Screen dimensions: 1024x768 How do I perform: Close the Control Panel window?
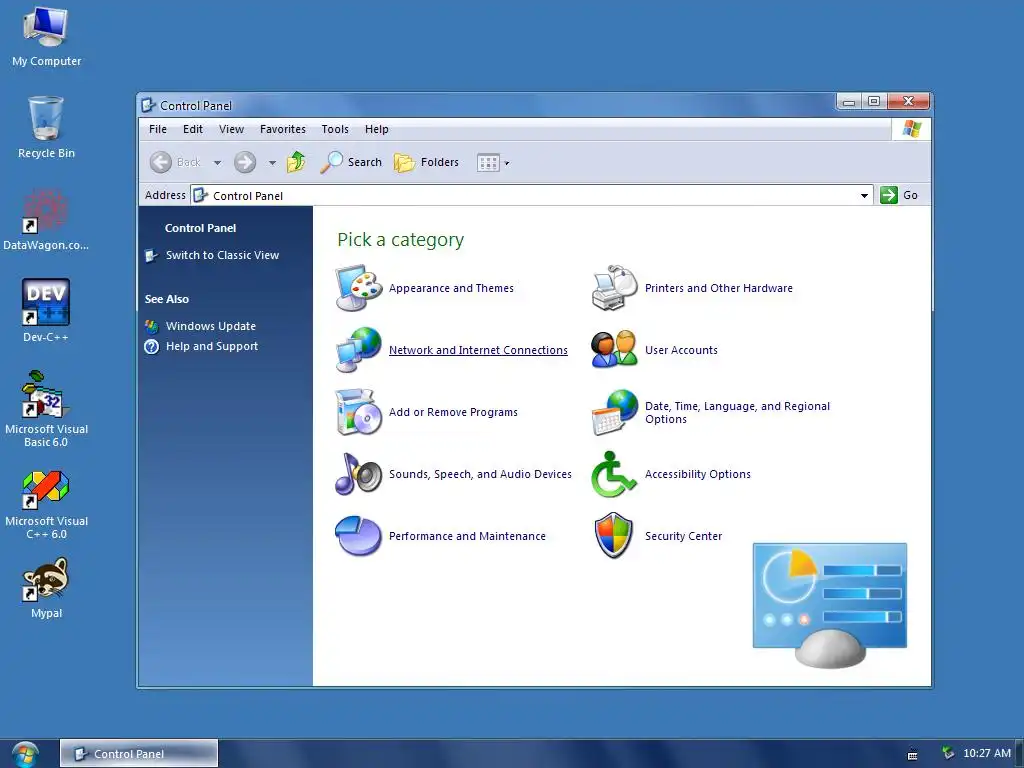tap(908, 101)
